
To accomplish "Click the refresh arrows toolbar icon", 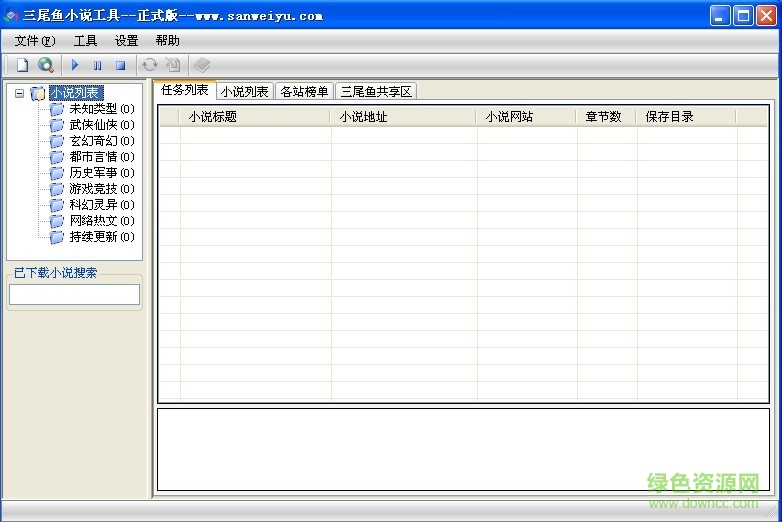I will (x=150, y=65).
